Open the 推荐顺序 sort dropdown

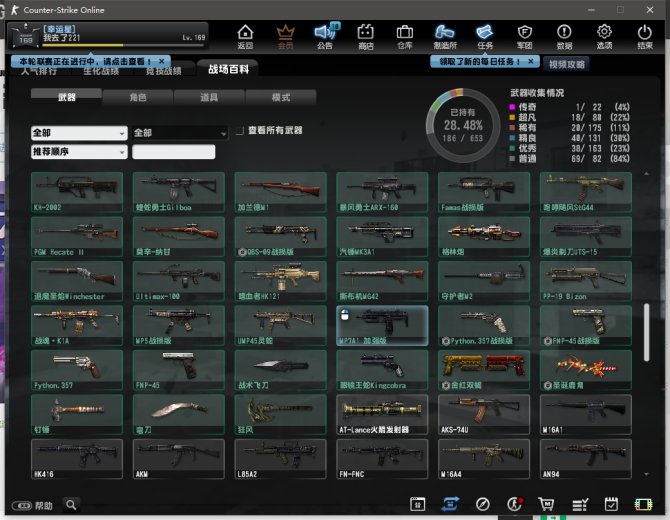point(79,152)
